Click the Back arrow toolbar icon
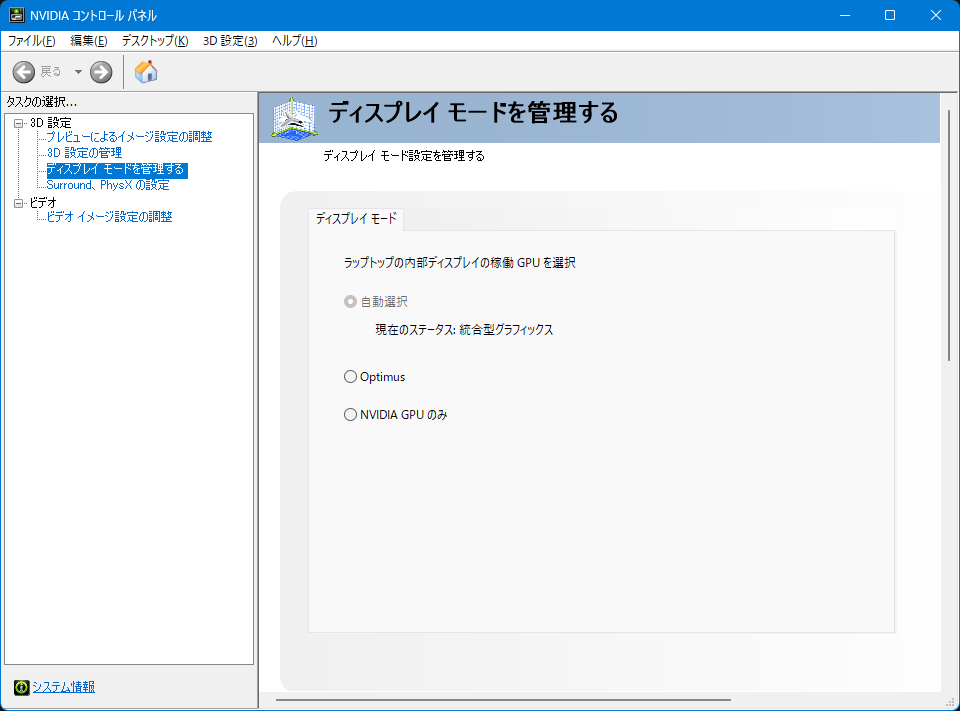The width and height of the screenshot is (960, 711). [24, 72]
